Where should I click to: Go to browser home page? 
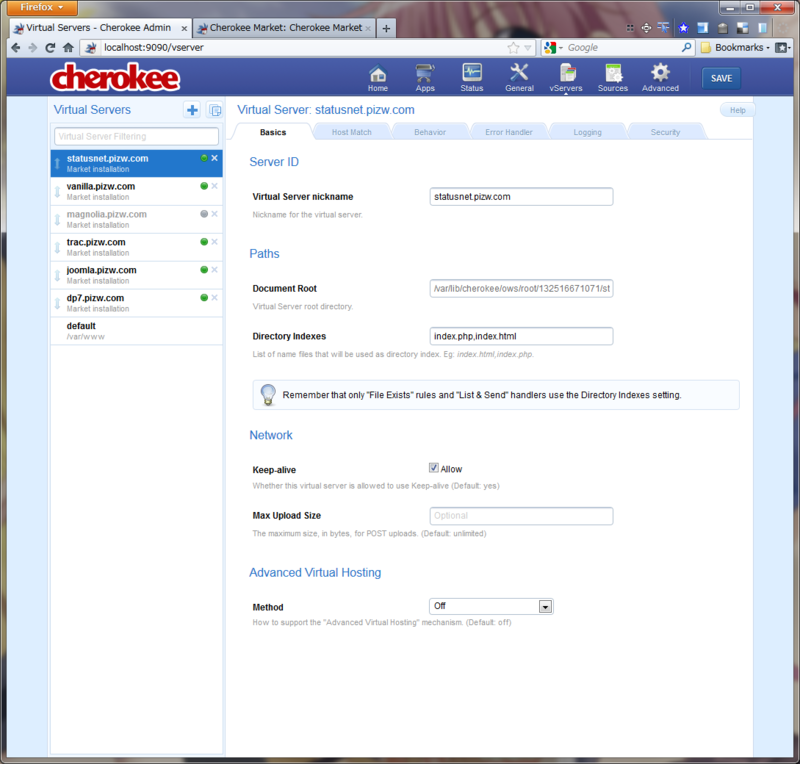(x=68, y=47)
